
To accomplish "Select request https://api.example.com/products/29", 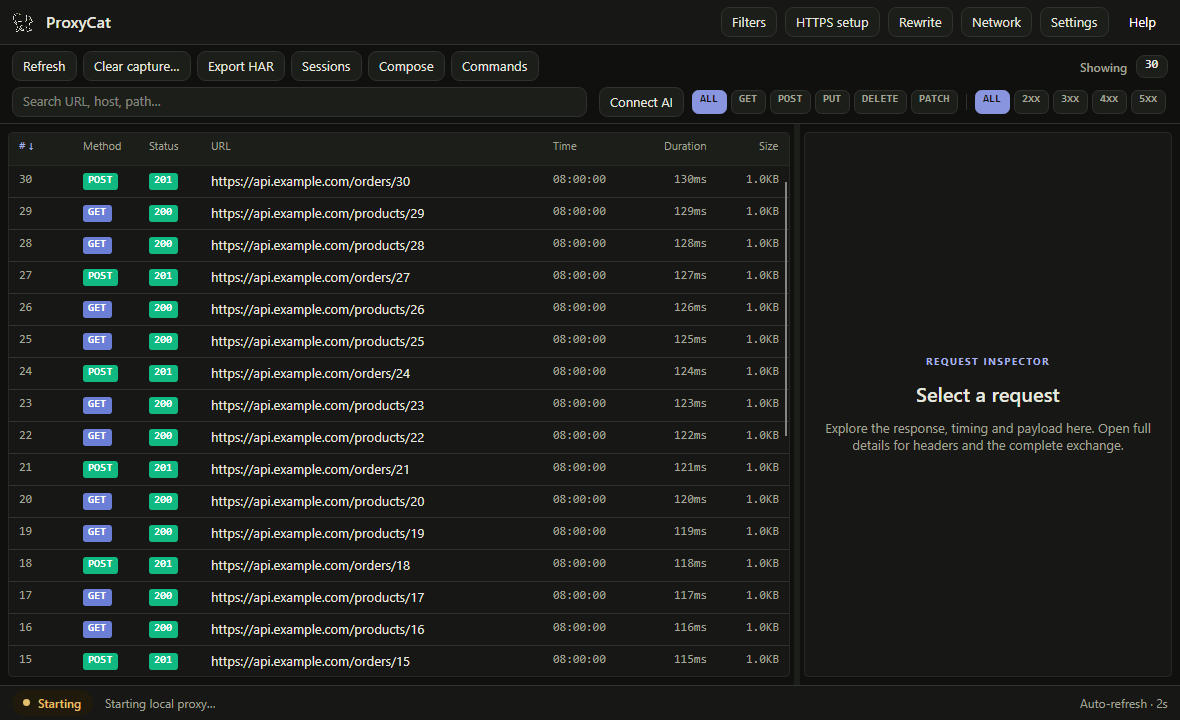I will (x=398, y=213).
